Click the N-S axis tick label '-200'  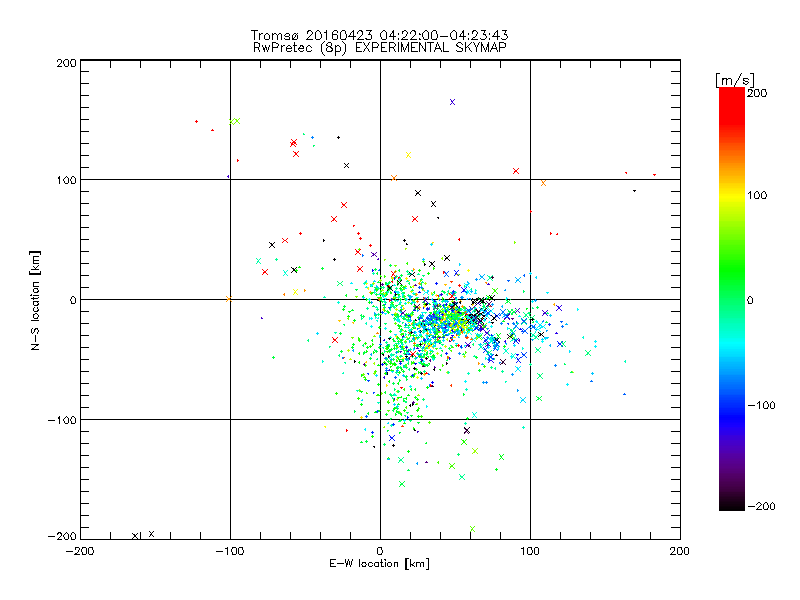(62, 536)
